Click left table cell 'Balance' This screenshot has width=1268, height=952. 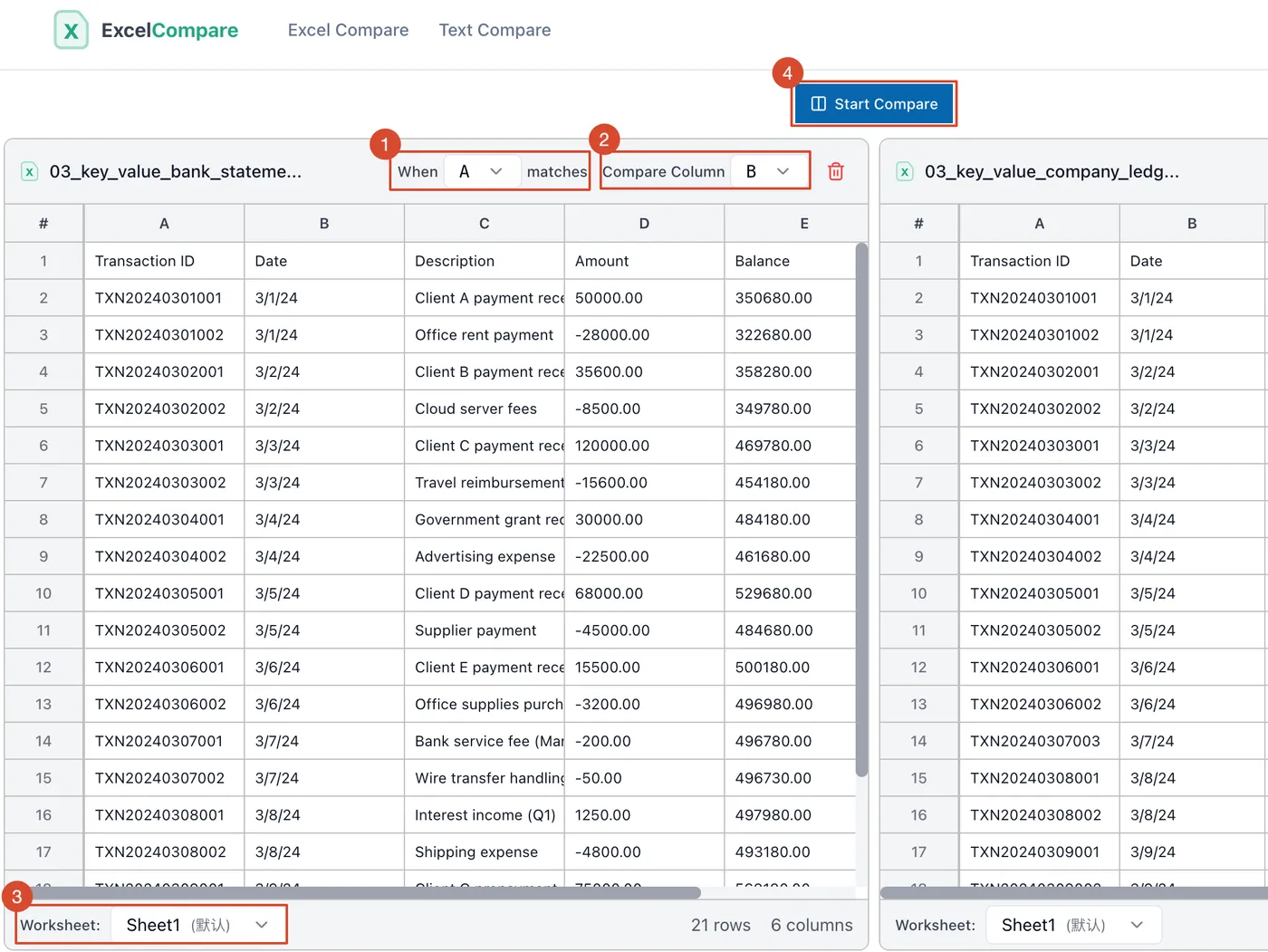[790, 261]
